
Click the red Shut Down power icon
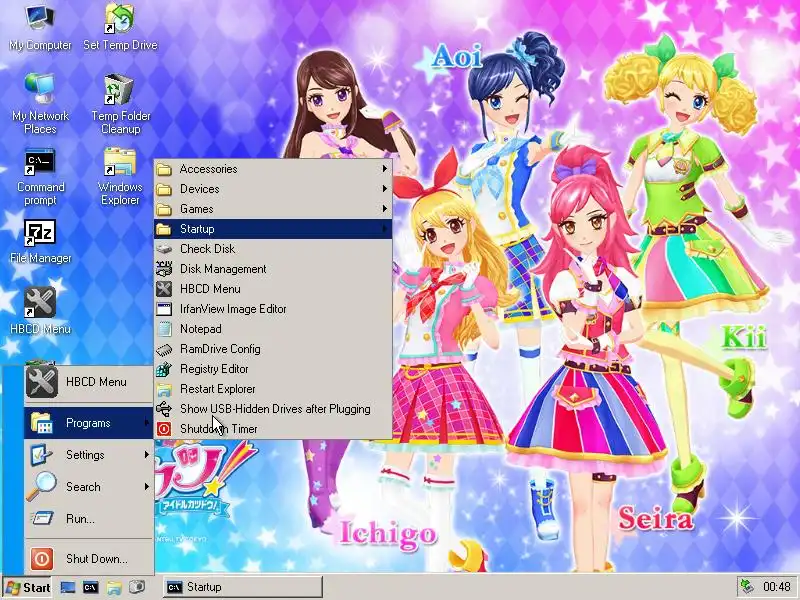41,559
